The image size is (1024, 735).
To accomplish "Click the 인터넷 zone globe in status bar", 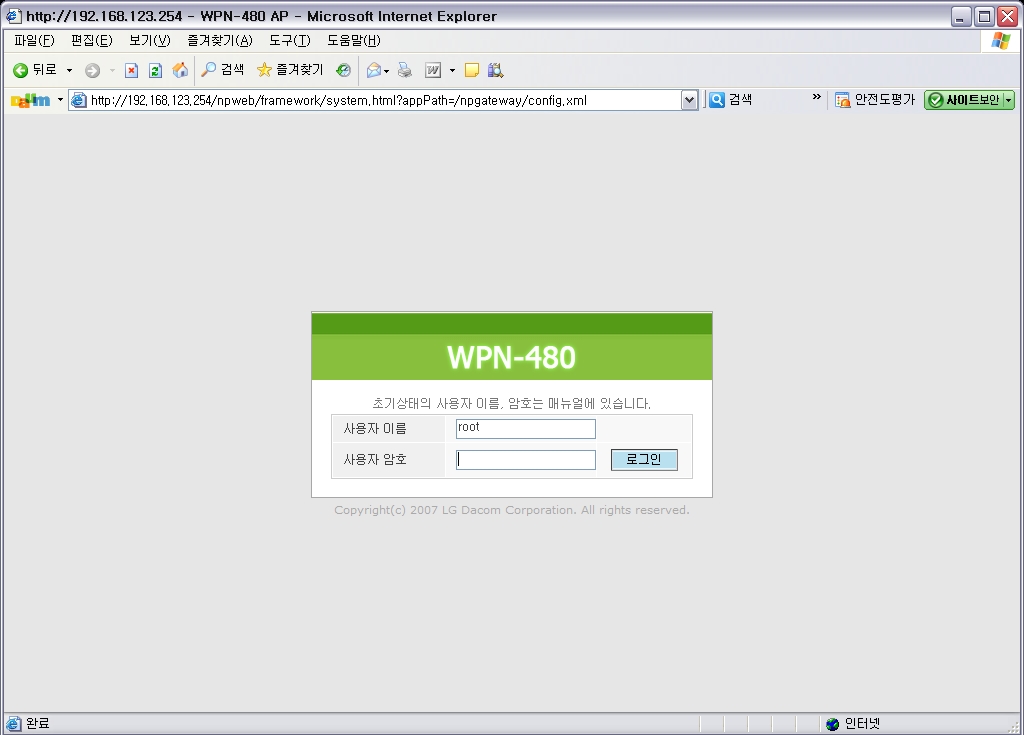I will (x=832, y=723).
